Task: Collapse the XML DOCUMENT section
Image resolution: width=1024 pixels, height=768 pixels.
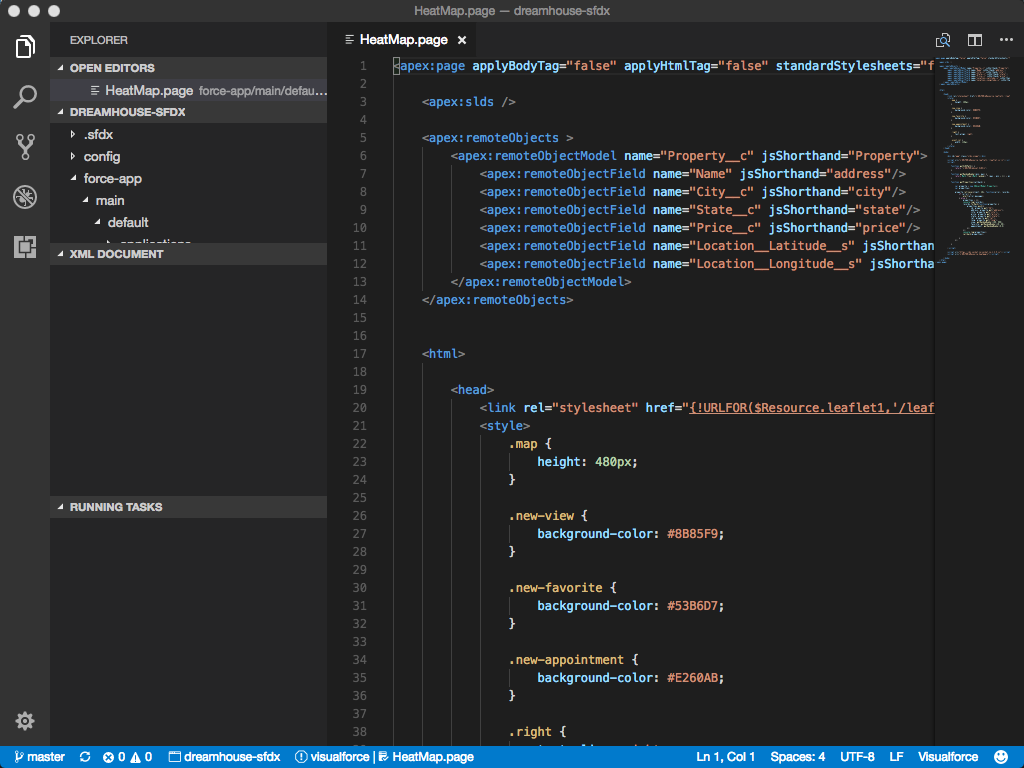Action: (x=116, y=254)
